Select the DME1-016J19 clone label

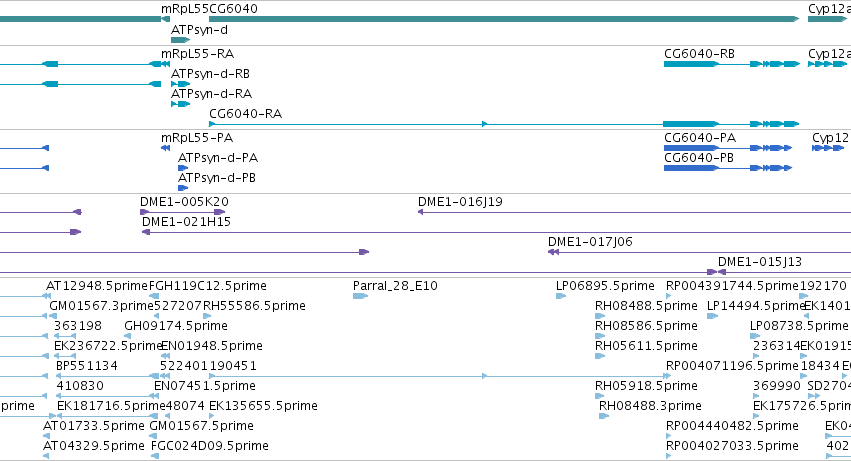click(460, 202)
